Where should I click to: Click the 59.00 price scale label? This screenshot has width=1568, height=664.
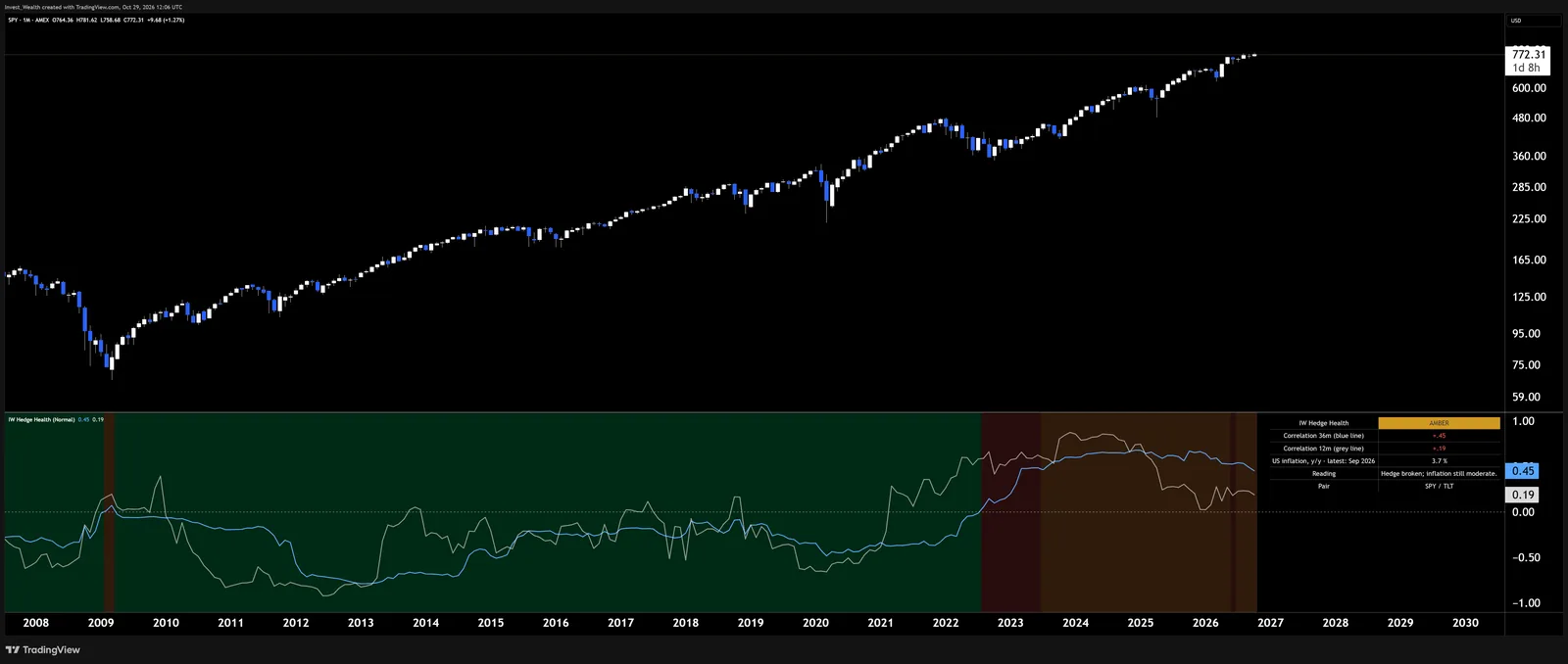[1526, 398]
